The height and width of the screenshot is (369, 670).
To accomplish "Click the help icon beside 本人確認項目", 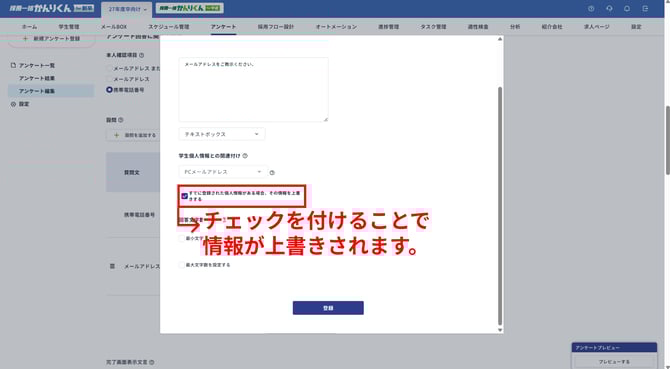I will coord(141,55).
